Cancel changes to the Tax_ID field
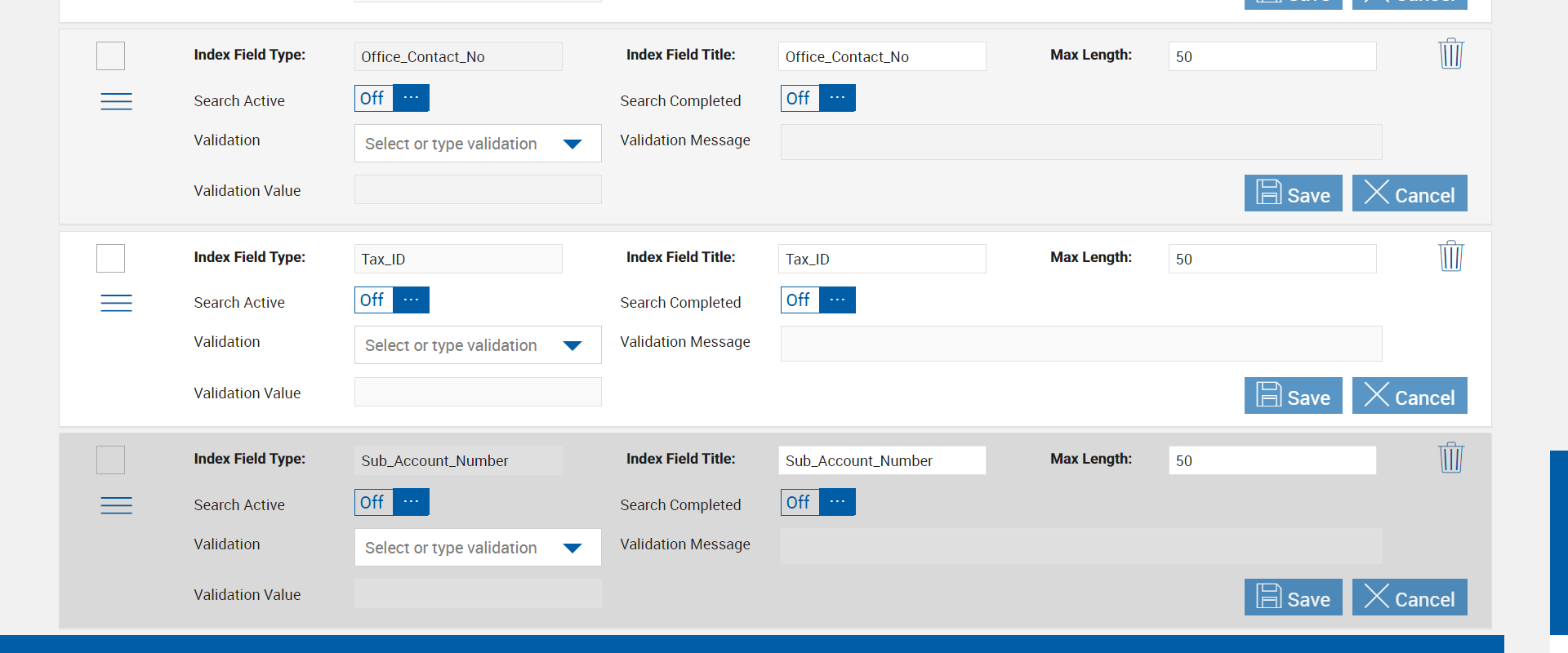 click(1409, 396)
